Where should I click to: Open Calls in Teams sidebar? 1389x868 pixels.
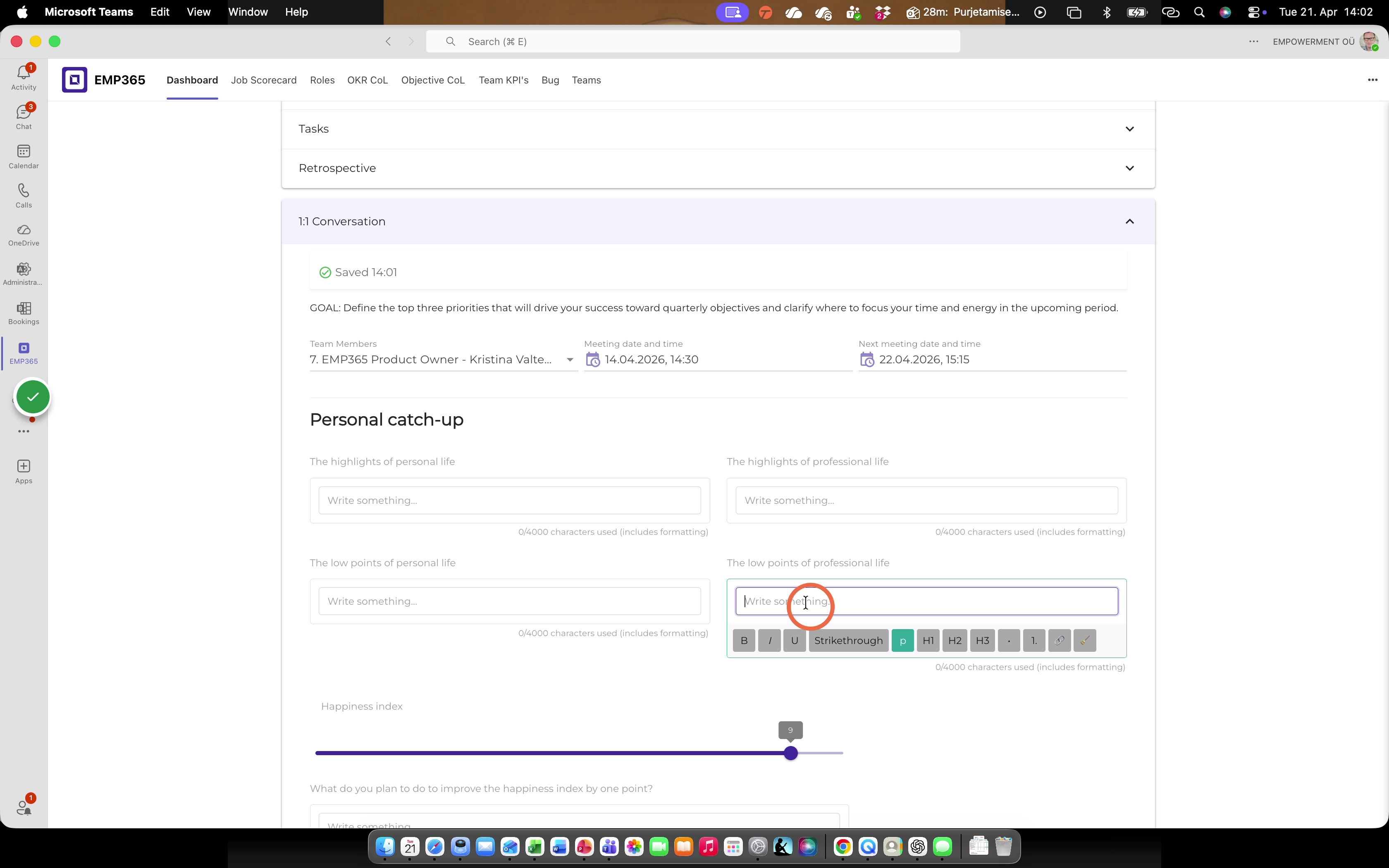pos(24,195)
